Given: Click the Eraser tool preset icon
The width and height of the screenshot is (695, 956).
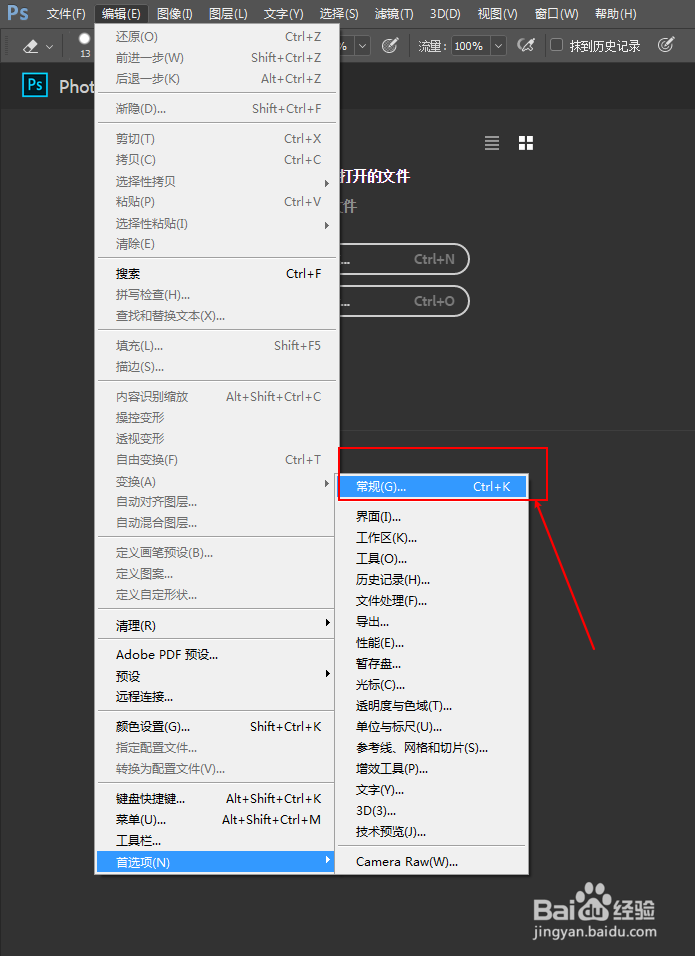Looking at the screenshot, I should 30,46.
